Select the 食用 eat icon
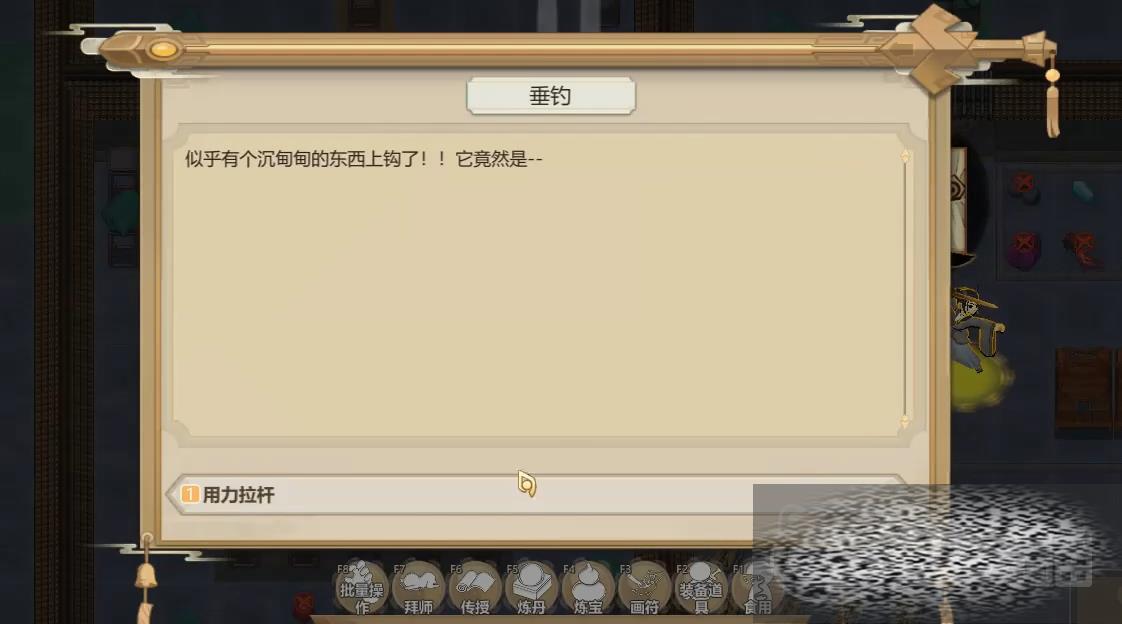 pyautogui.click(x=757, y=588)
